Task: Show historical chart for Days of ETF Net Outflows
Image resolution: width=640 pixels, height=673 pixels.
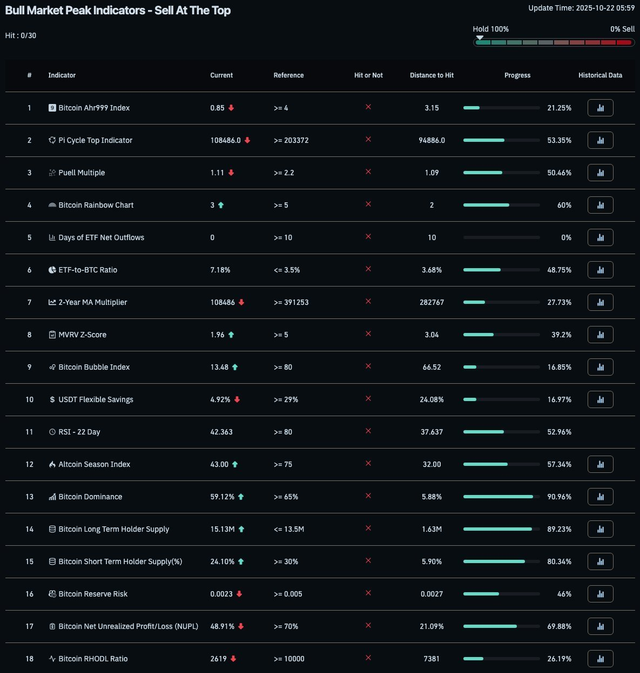Action: [x=600, y=237]
